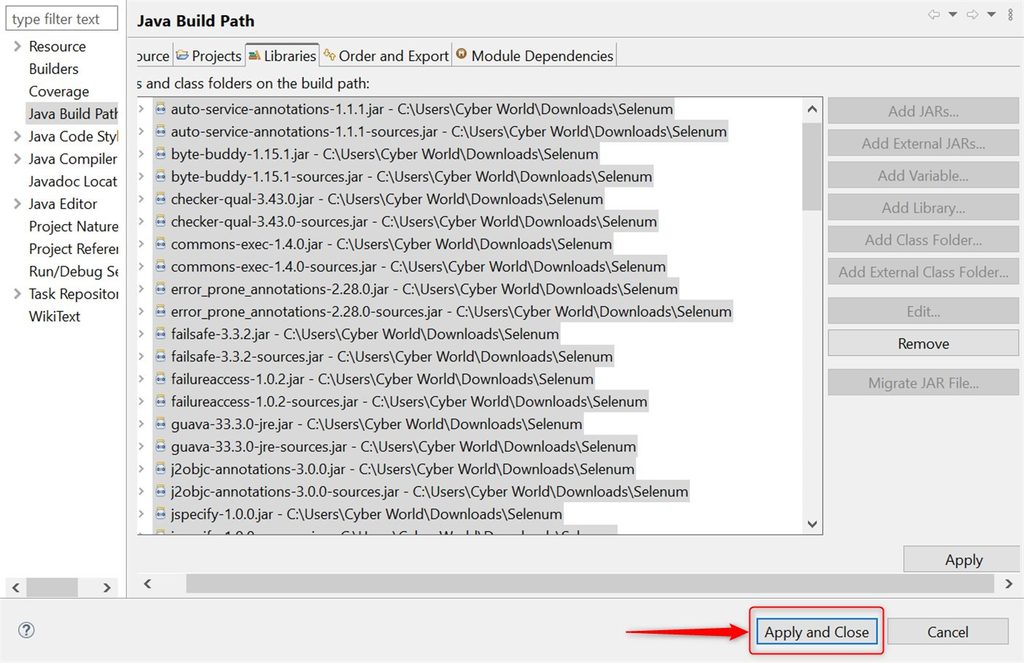The height and width of the screenshot is (663, 1024).
Task: Expand the Java Code Style node
Action: (x=17, y=137)
